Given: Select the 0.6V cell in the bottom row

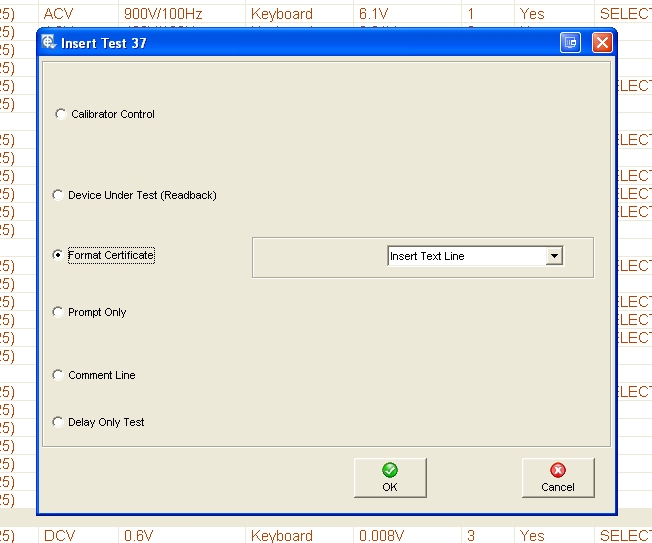Looking at the screenshot, I should 139,535.
